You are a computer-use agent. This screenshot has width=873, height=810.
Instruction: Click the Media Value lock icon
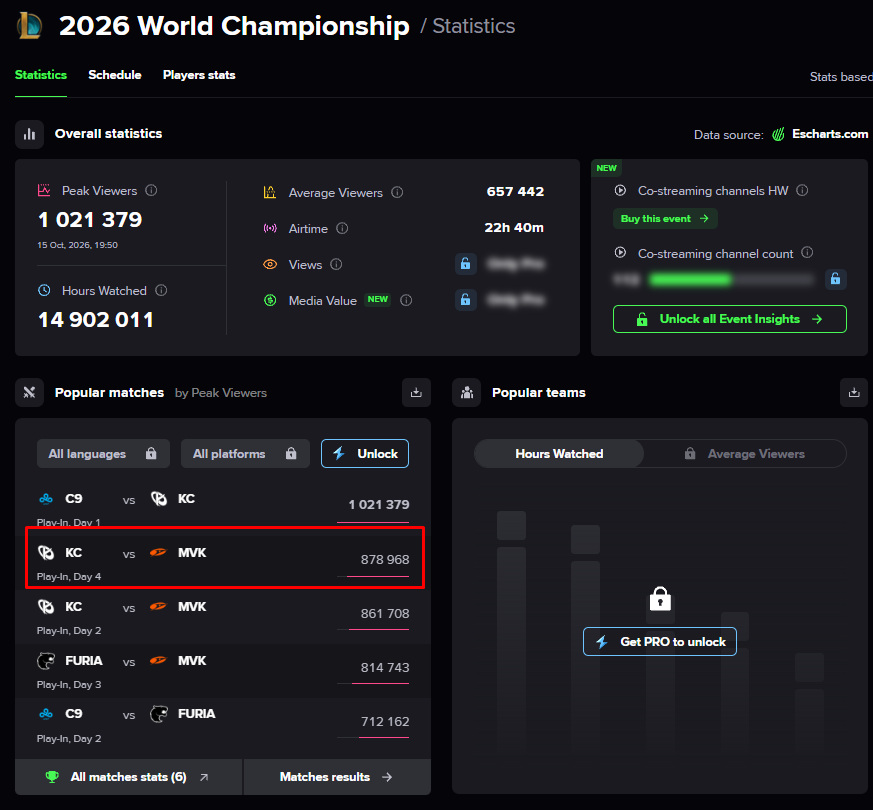pos(465,300)
